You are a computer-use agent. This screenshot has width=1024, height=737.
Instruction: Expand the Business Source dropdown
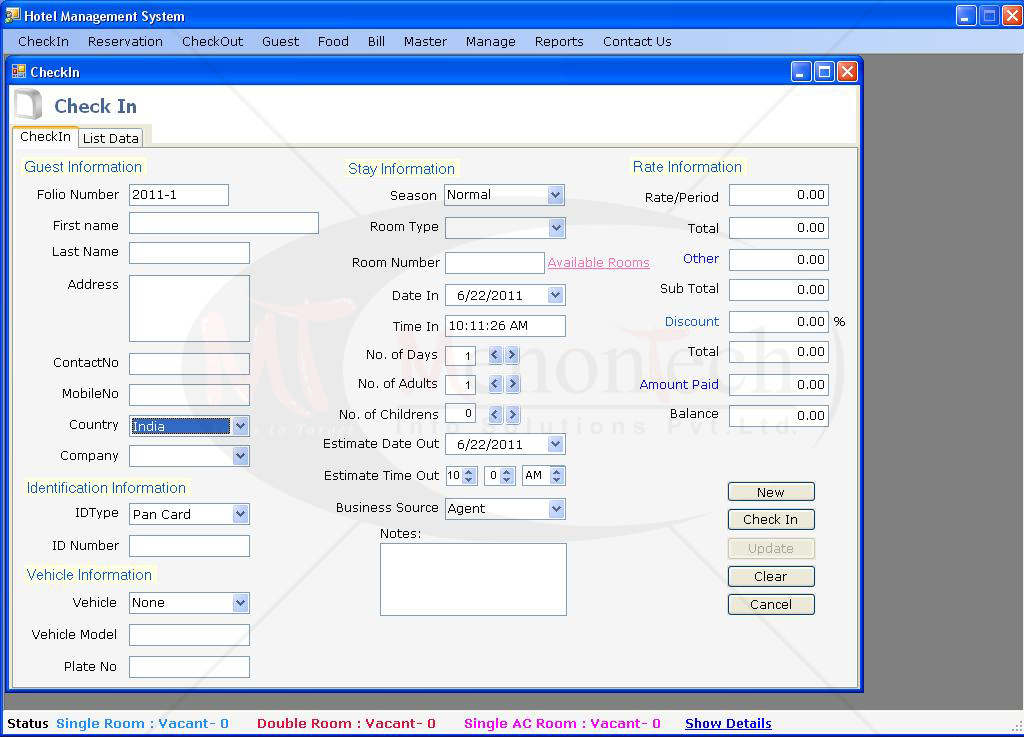pos(556,509)
